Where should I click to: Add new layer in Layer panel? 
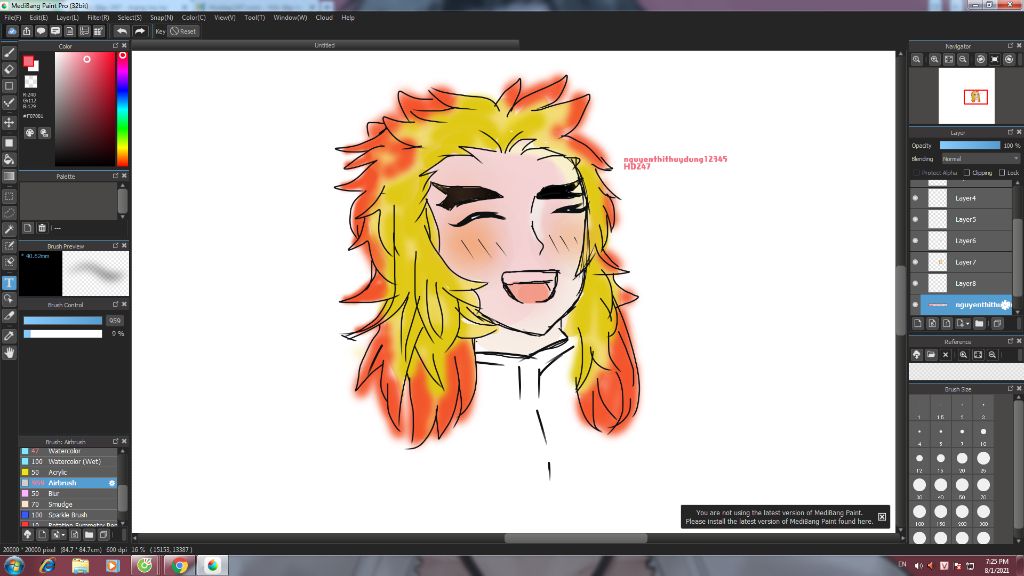(x=918, y=323)
